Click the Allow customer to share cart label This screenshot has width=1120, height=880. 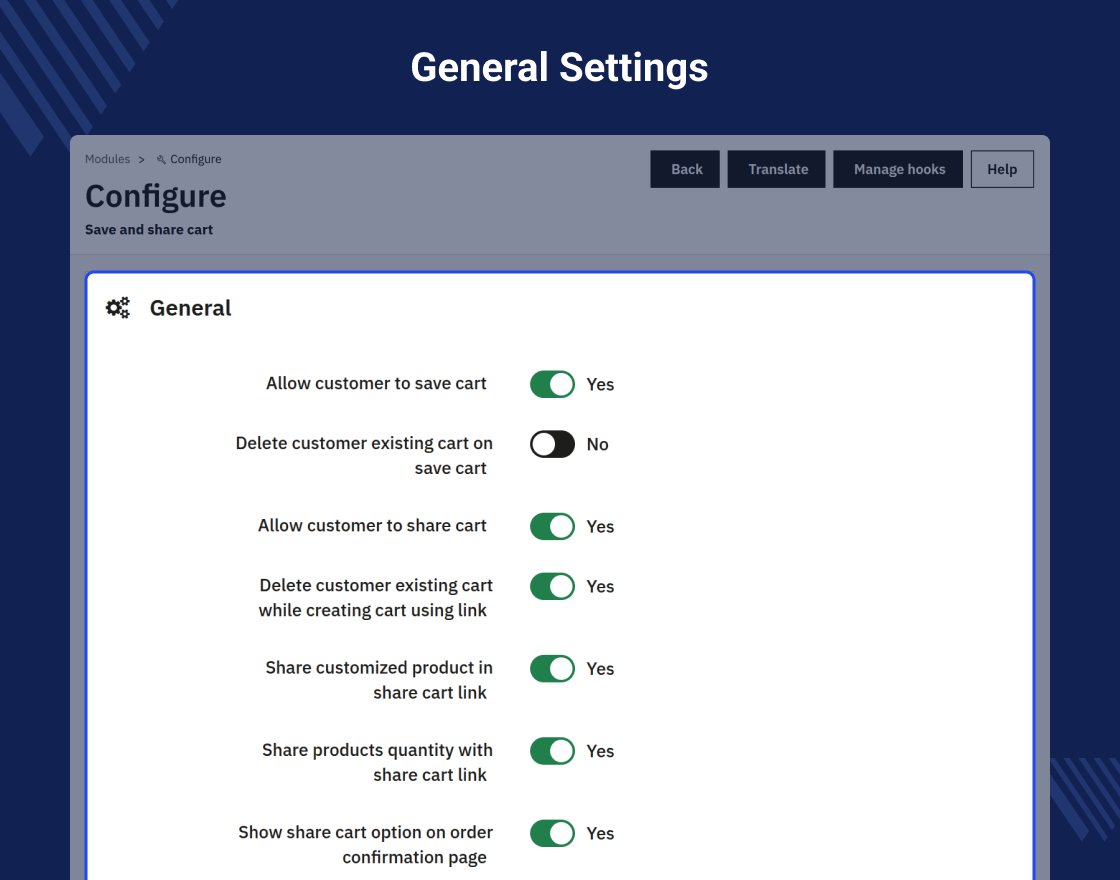372,526
